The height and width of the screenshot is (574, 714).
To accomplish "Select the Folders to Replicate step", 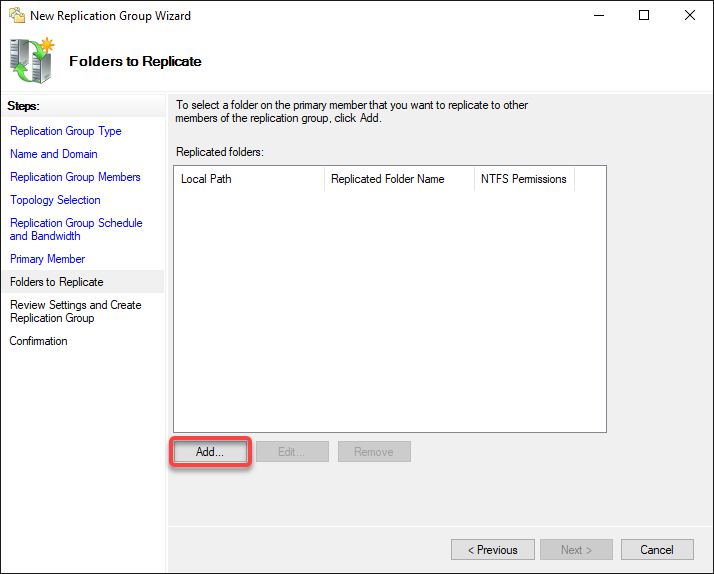I will (82, 282).
